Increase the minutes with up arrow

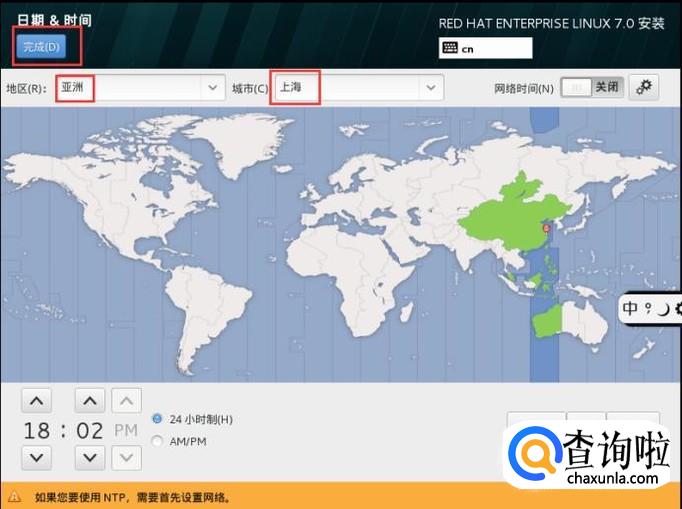point(90,400)
